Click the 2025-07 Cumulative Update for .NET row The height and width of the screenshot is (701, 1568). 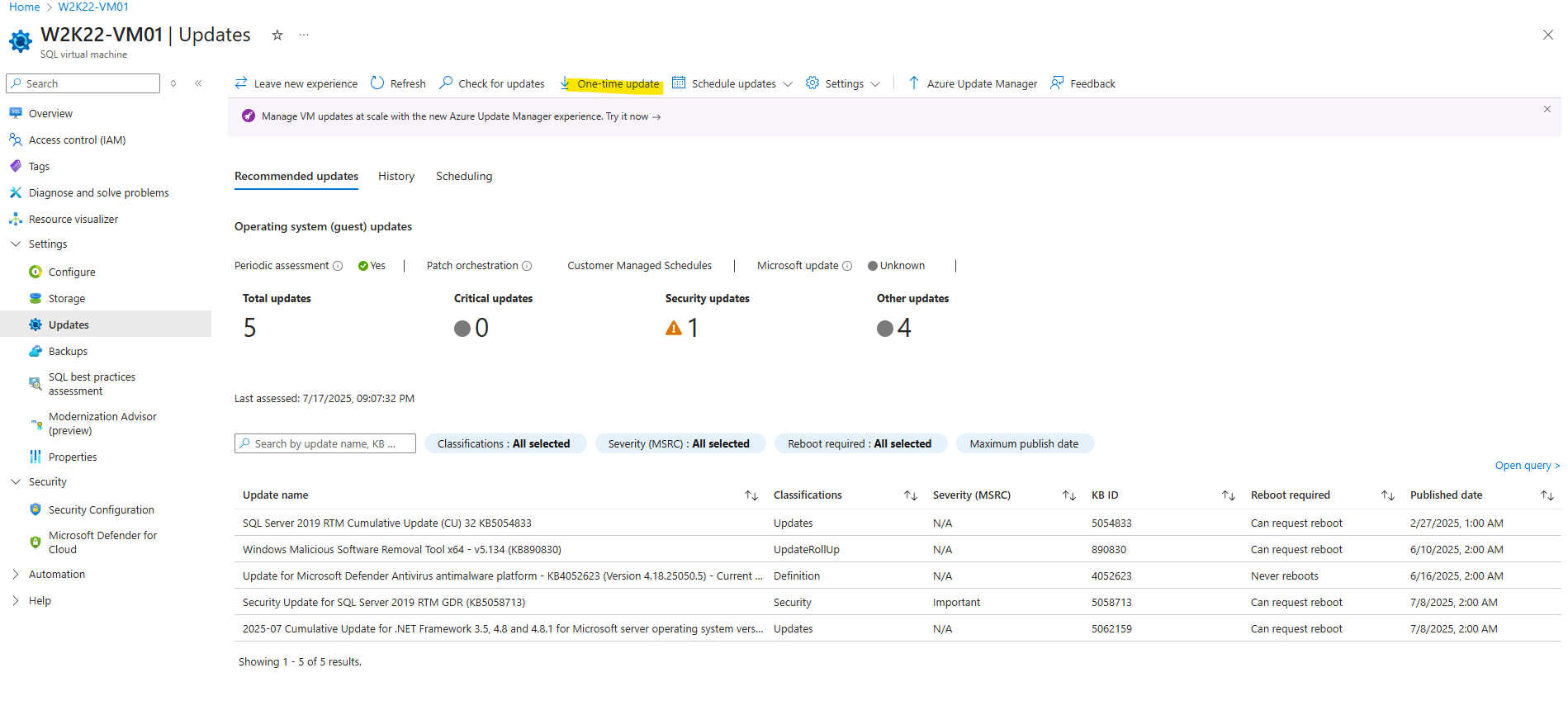(x=898, y=628)
